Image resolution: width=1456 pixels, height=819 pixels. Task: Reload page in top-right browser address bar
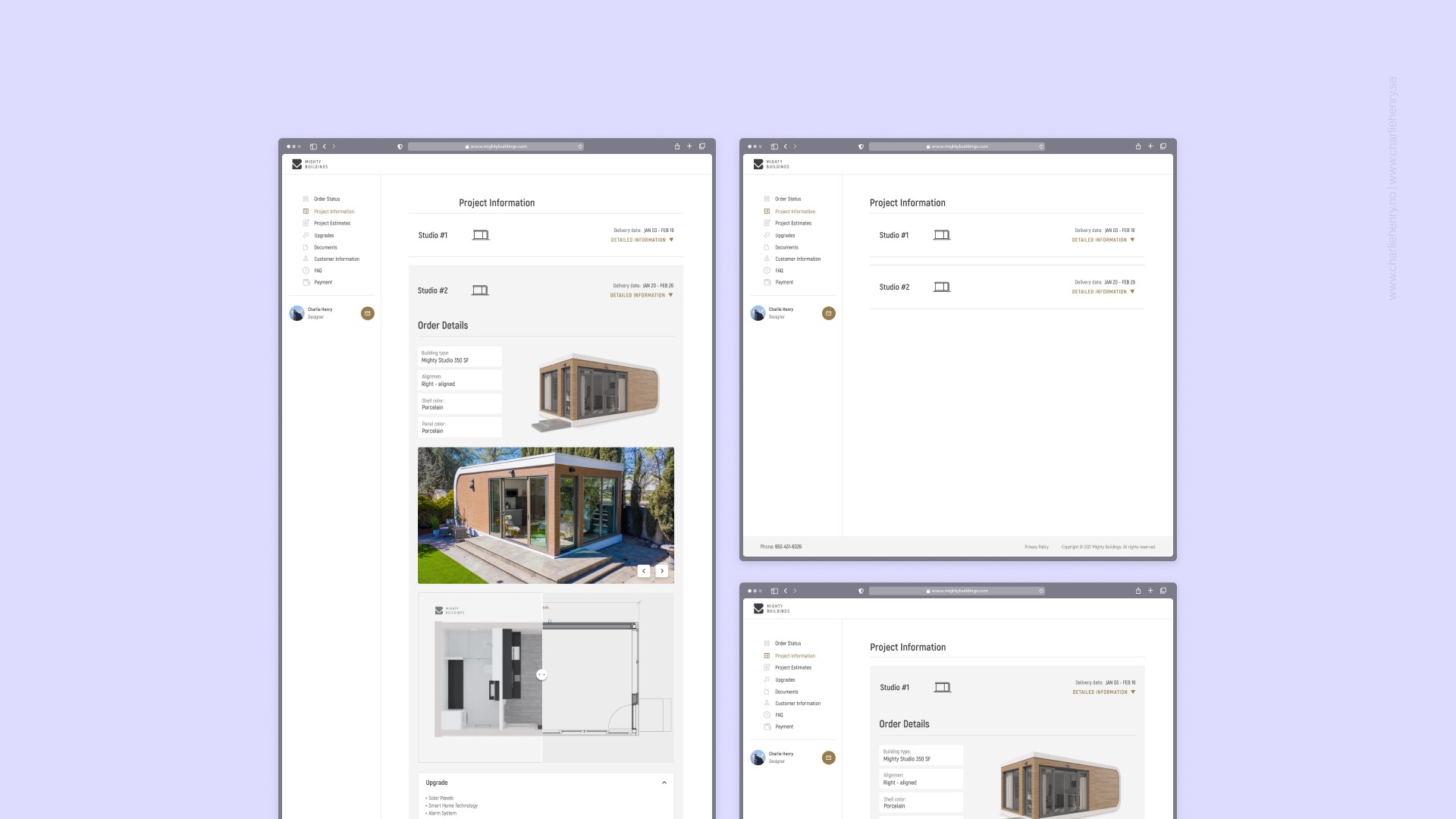(1041, 146)
